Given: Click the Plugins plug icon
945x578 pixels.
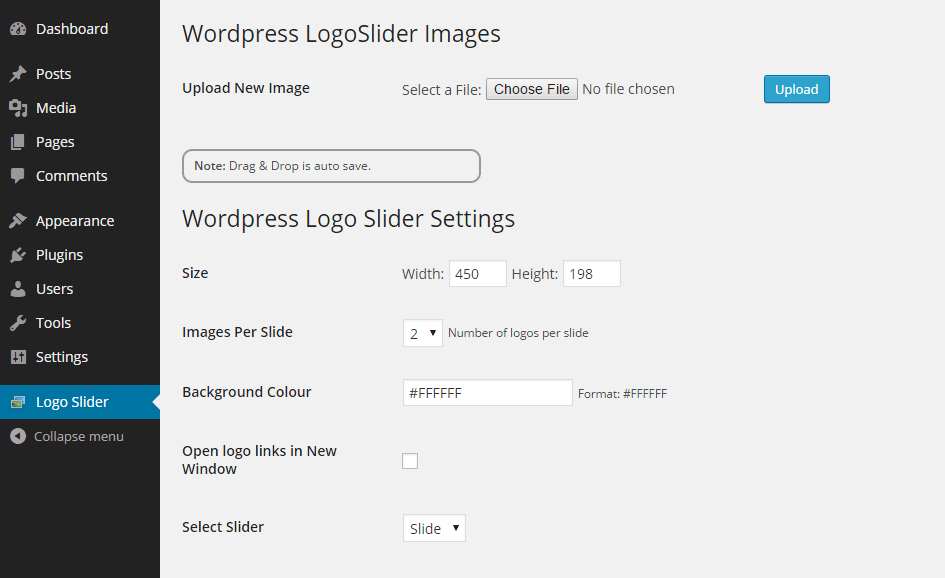Looking at the screenshot, I should click(x=18, y=255).
